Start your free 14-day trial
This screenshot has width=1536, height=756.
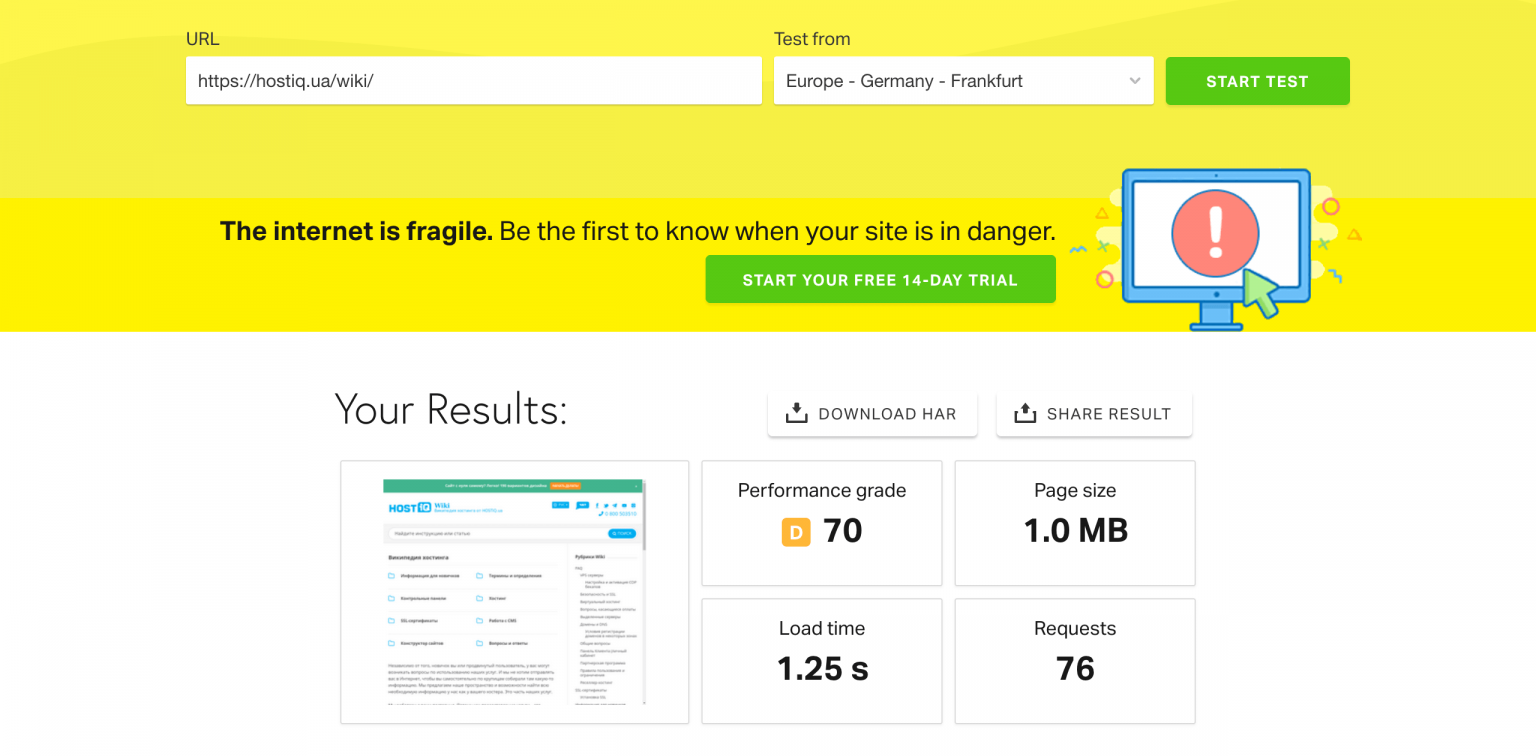point(880,280)
